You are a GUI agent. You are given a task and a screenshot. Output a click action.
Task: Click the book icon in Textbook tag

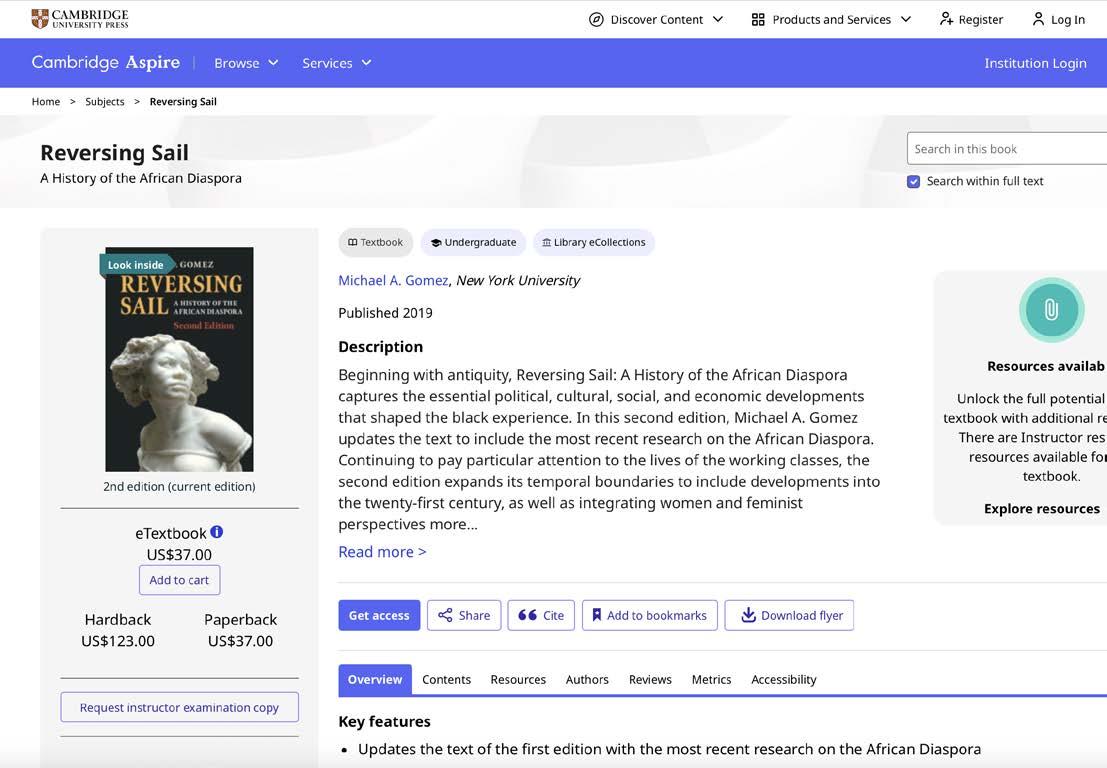(352, 242)
